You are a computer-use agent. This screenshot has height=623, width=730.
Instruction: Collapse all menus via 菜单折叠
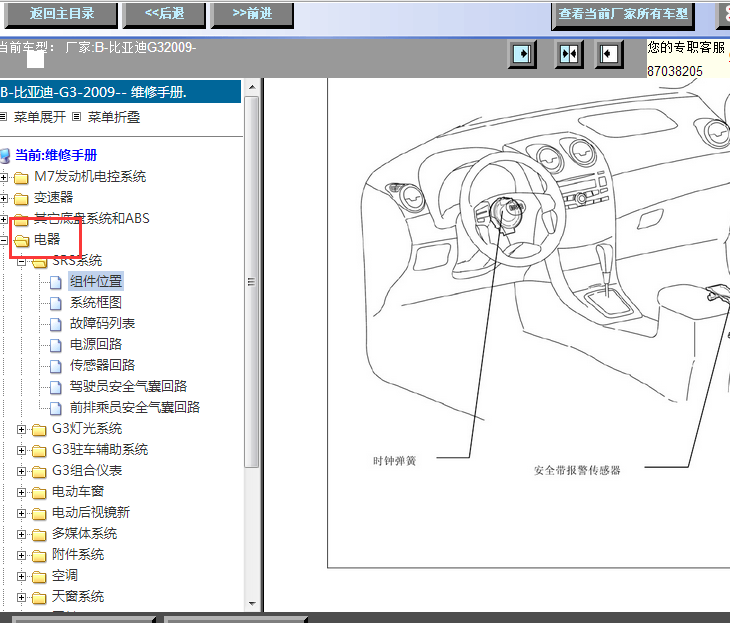(x=114, y=117)
